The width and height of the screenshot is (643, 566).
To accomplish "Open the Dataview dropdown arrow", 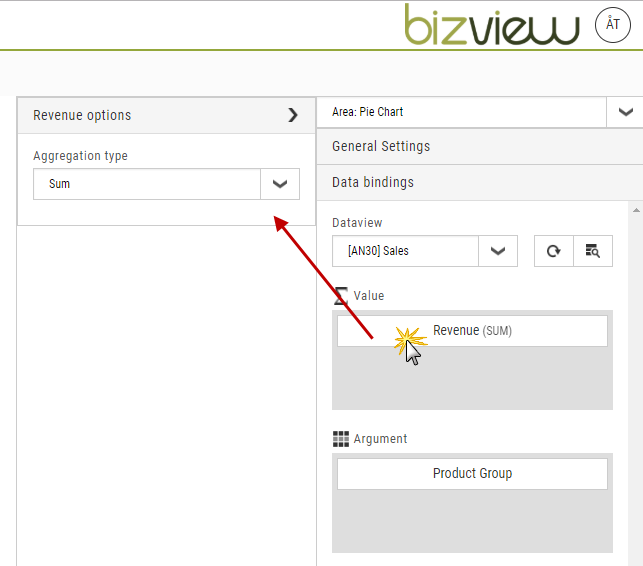I will click(498, 251).
